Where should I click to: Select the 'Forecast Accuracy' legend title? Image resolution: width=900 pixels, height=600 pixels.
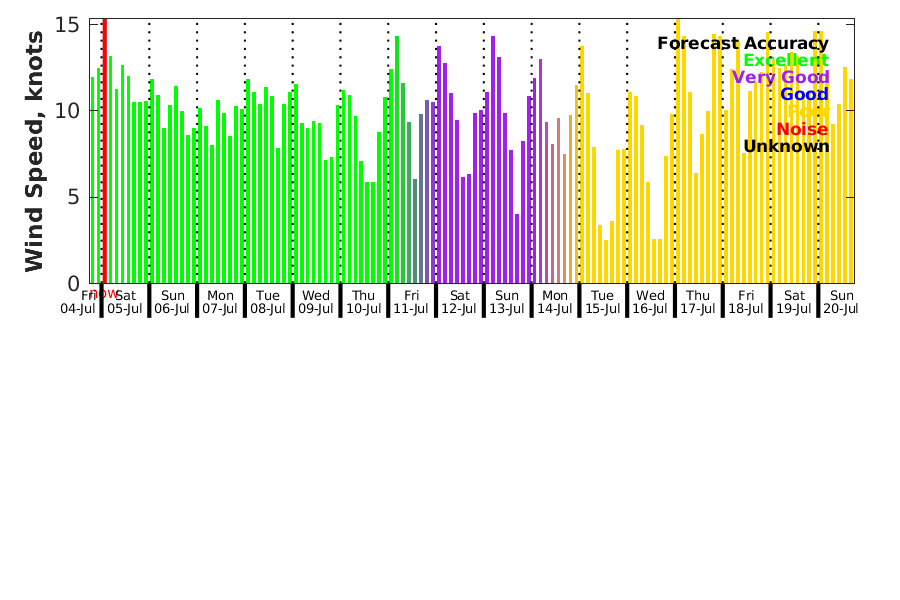(743, 44)
